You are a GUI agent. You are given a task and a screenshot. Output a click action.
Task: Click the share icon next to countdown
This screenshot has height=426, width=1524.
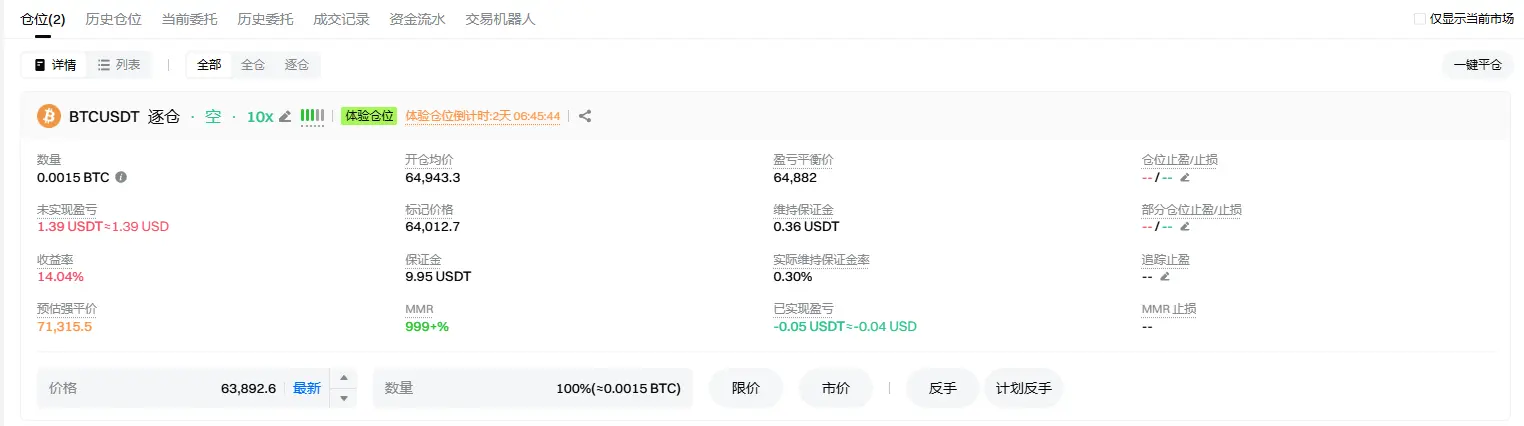click(x=585, y=116)
